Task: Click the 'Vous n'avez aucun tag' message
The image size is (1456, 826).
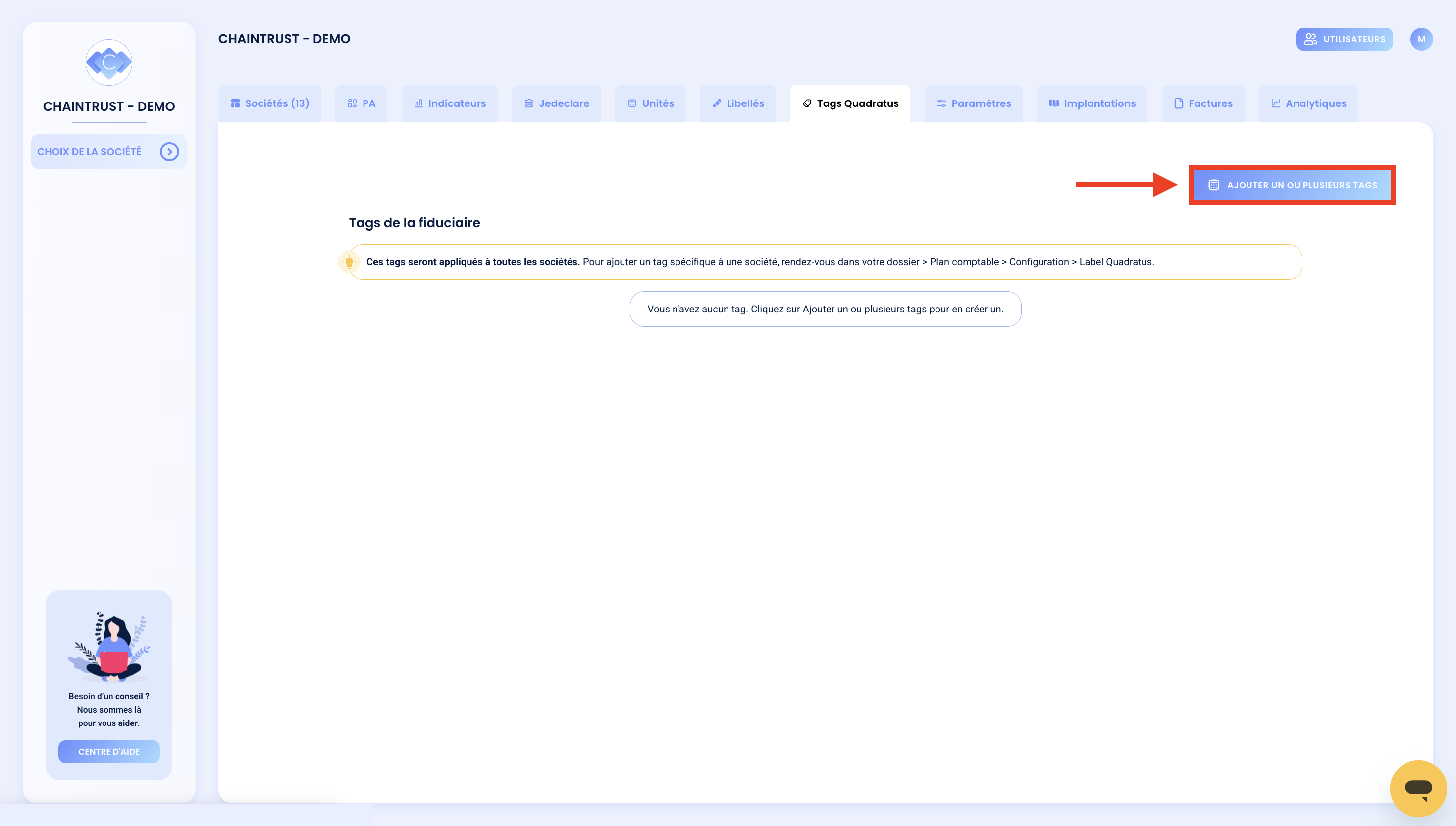Action: click(825, 309)
